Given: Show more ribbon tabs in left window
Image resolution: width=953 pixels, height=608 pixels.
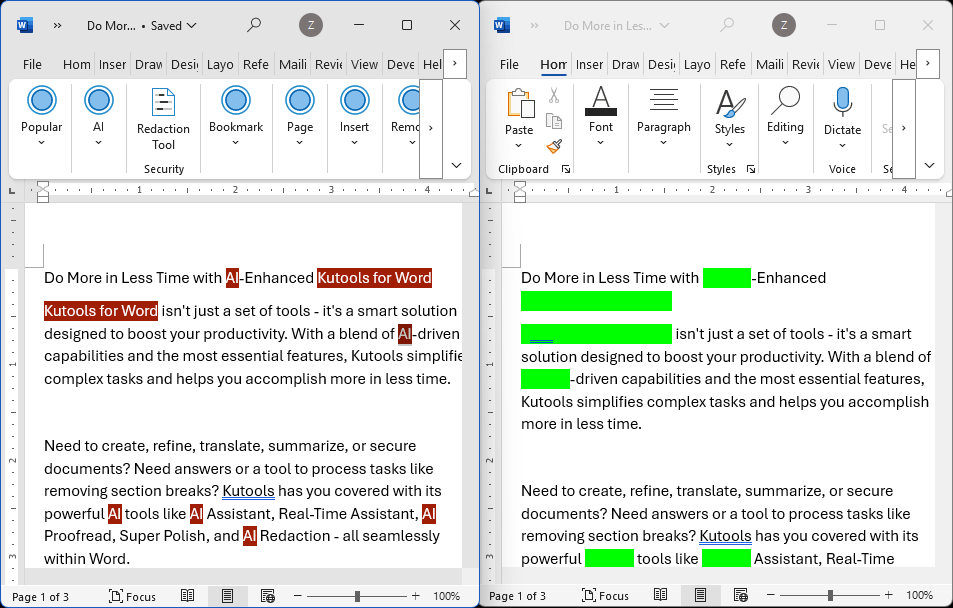Looking at the screenshot, I should (455, 64).
